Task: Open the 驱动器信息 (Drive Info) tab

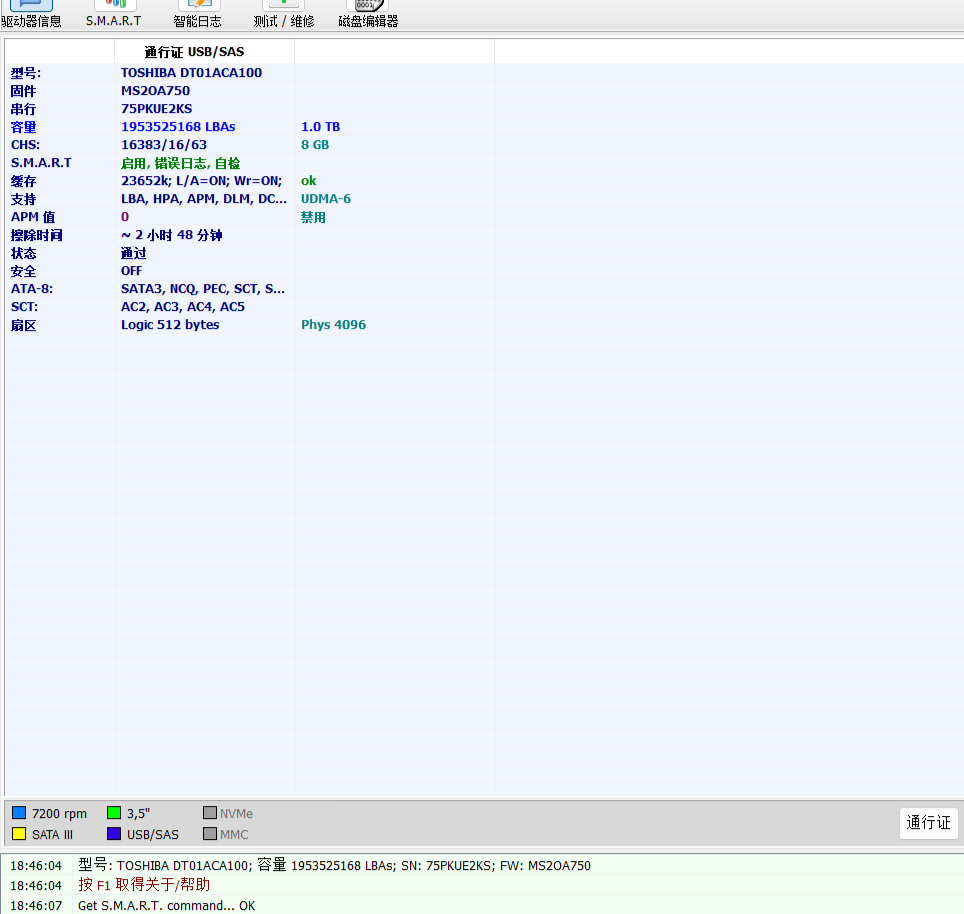Action: point(31,14)
